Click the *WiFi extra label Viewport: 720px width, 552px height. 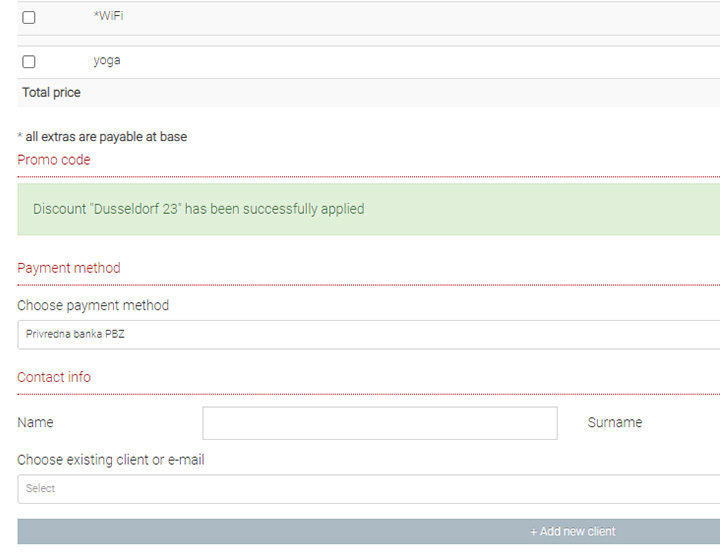[x=108, y=17]
